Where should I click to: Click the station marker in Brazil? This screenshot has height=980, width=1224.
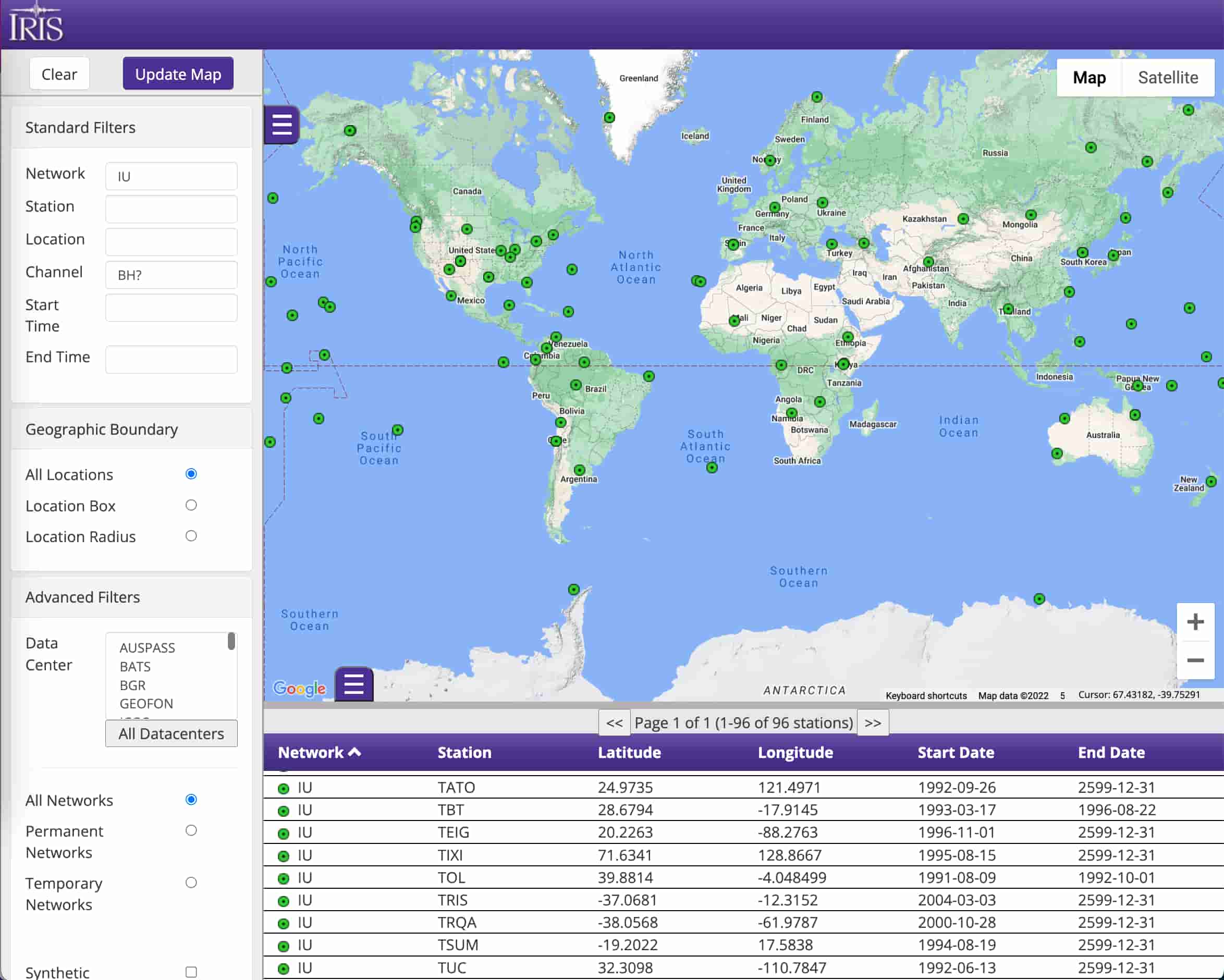coord(576,385)
